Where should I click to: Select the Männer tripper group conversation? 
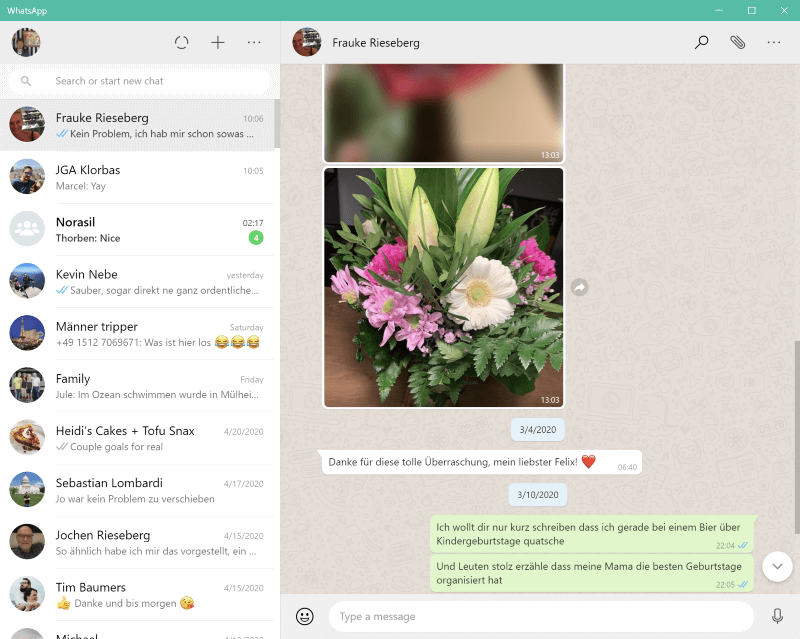pos(140,333)
